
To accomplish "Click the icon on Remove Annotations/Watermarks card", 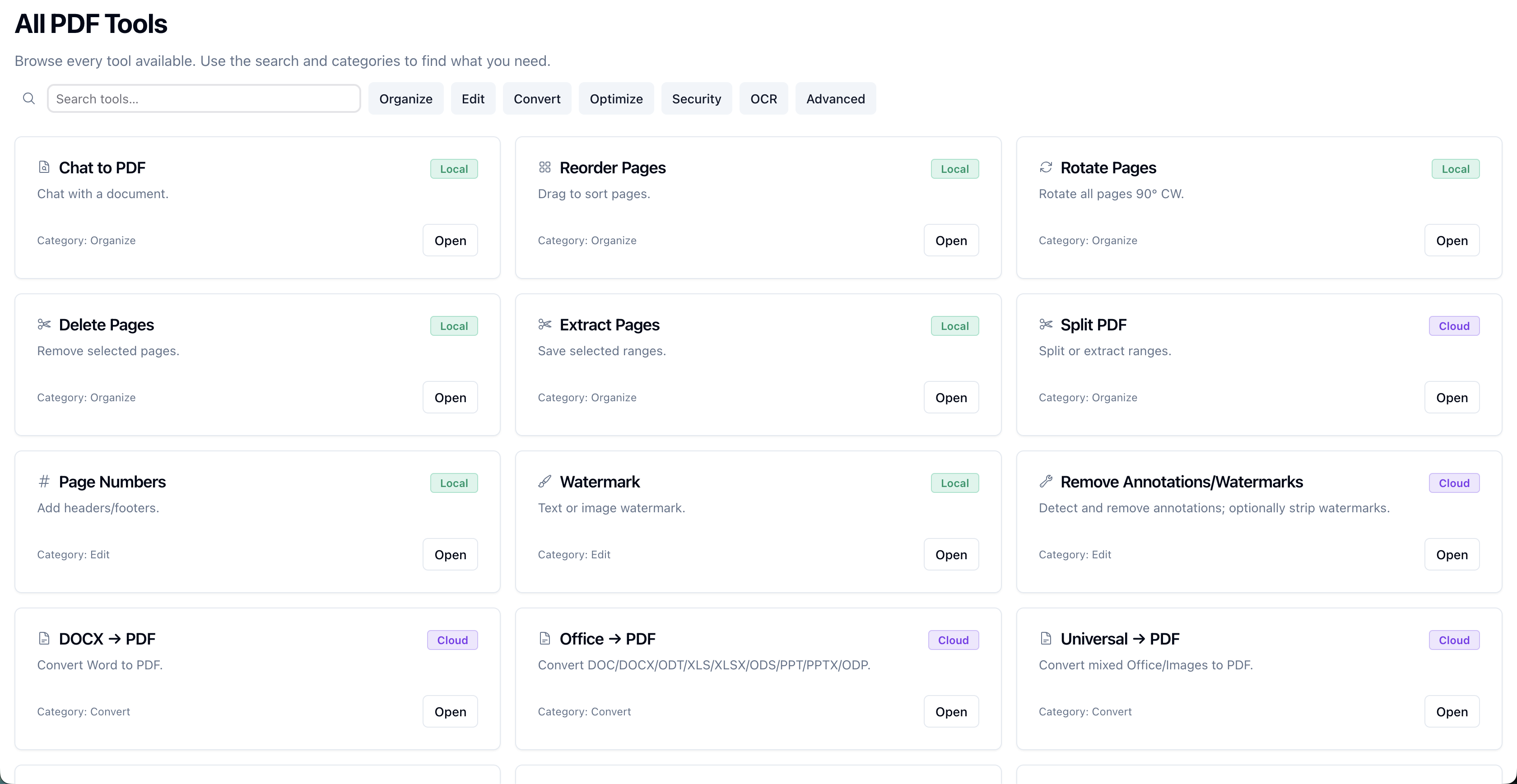I will pyautogui.click(x=1045, y=482).
